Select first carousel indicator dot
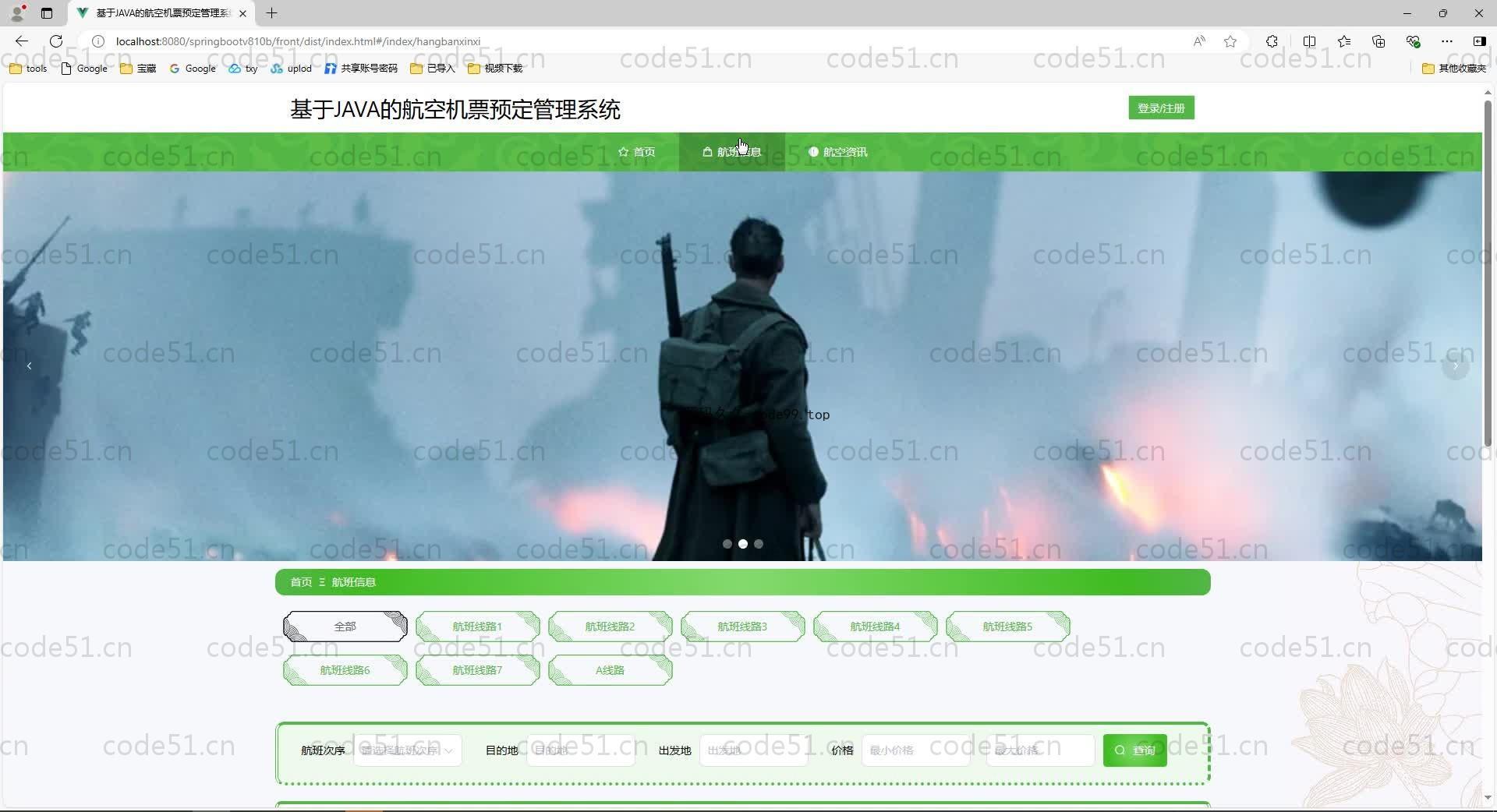Image resolution: width=1497 pixels, height=812 pixels. click(727, 544)
